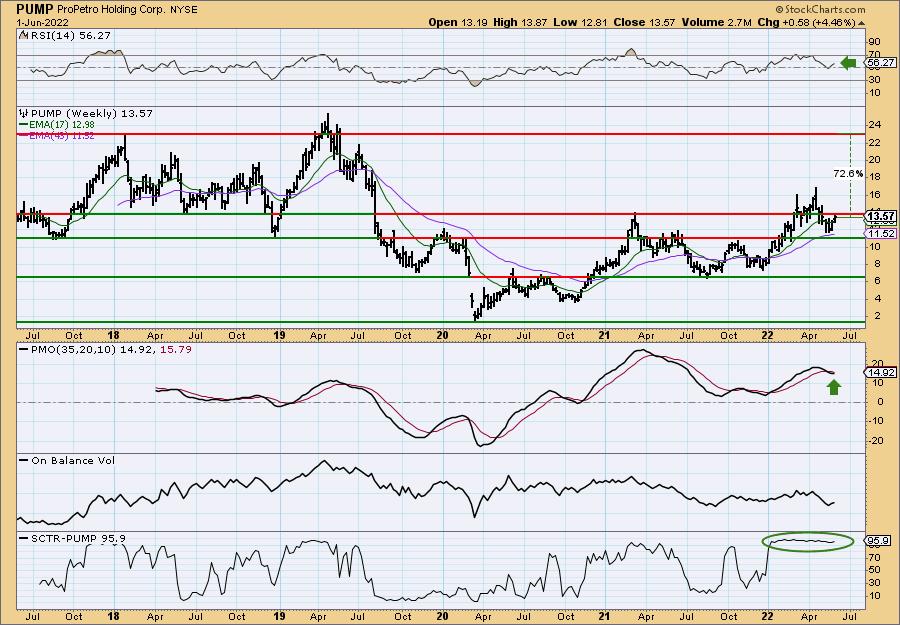
Task: Click the 13.57 price tag on right axis
Action: click(881, 216)
